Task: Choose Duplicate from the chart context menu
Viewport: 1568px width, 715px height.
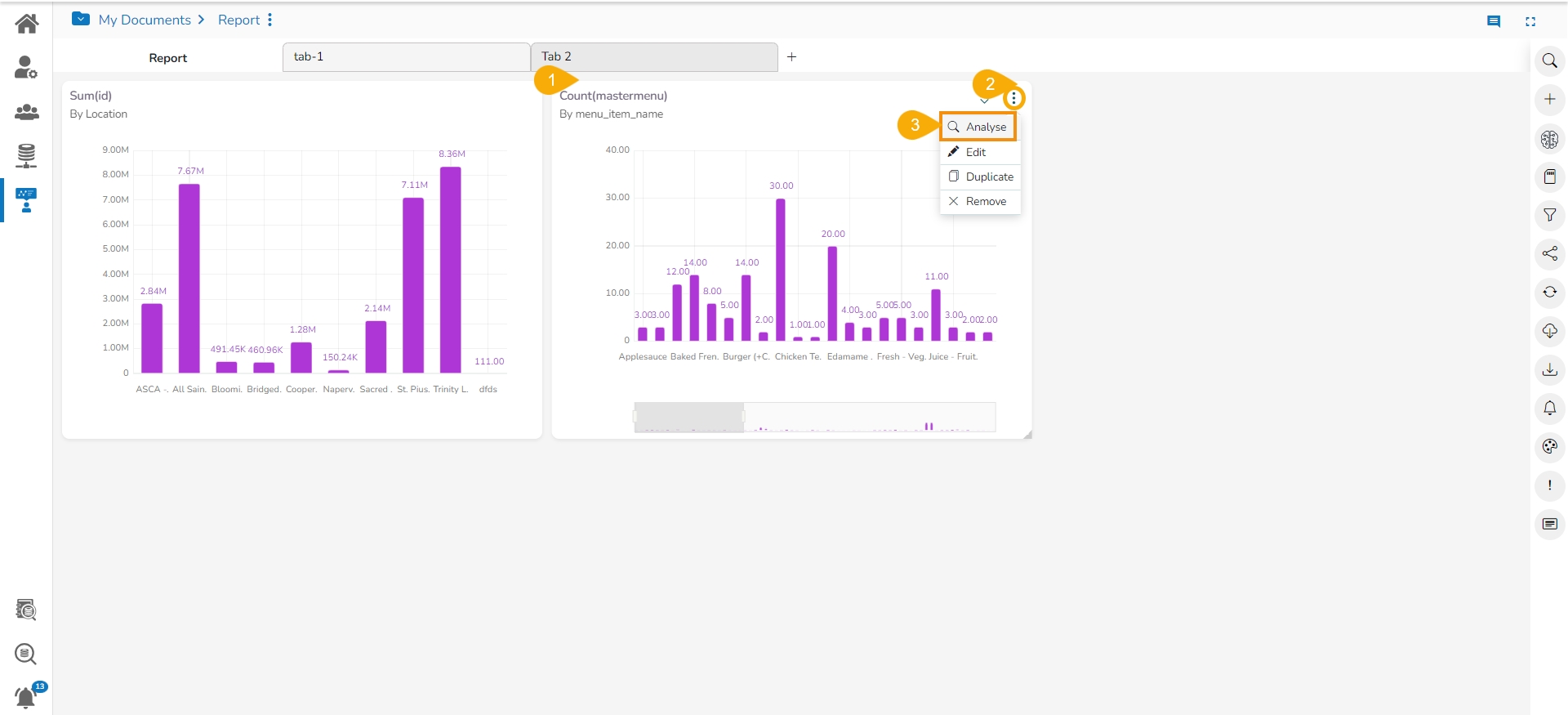Action: point(980,177)
